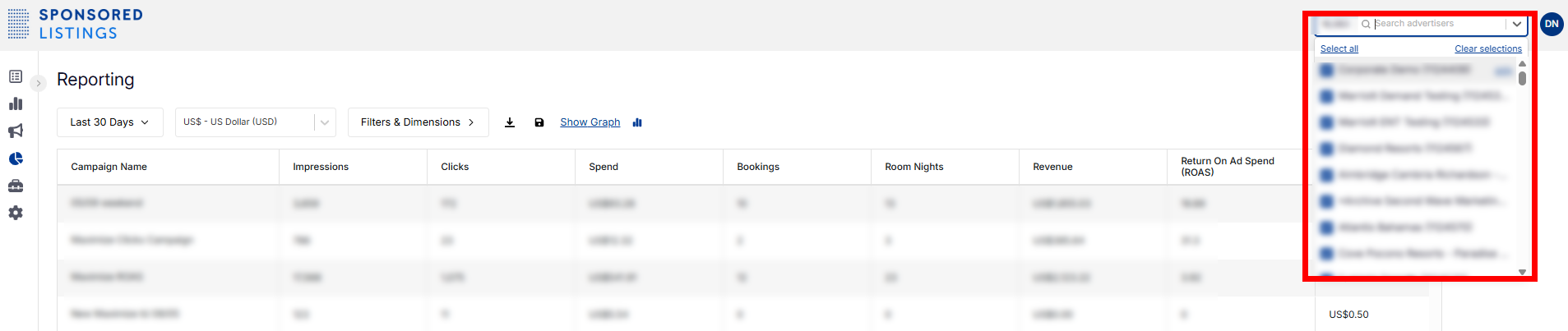Open the pie chart sidebar icon
This screenshot has width=1568, height=331.
(x=16, y=159)
